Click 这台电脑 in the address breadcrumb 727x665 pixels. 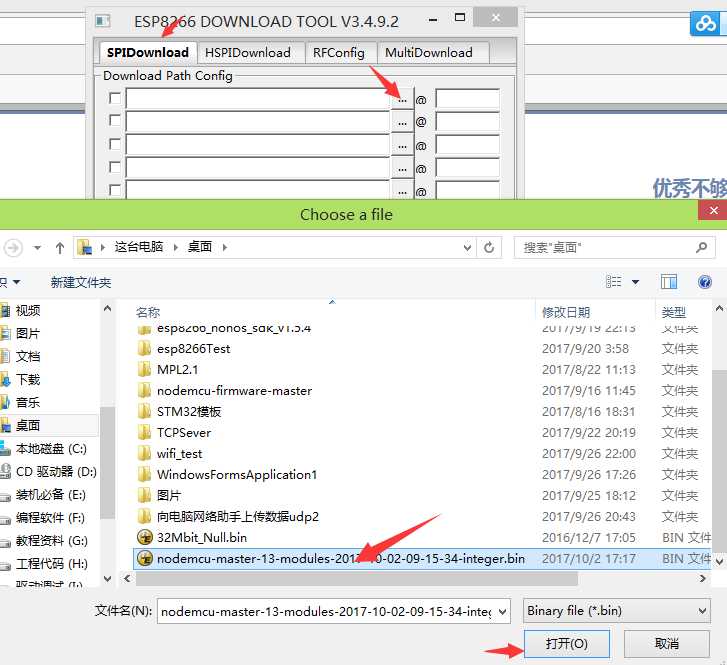pyautogui.click(x=139, y=247)
